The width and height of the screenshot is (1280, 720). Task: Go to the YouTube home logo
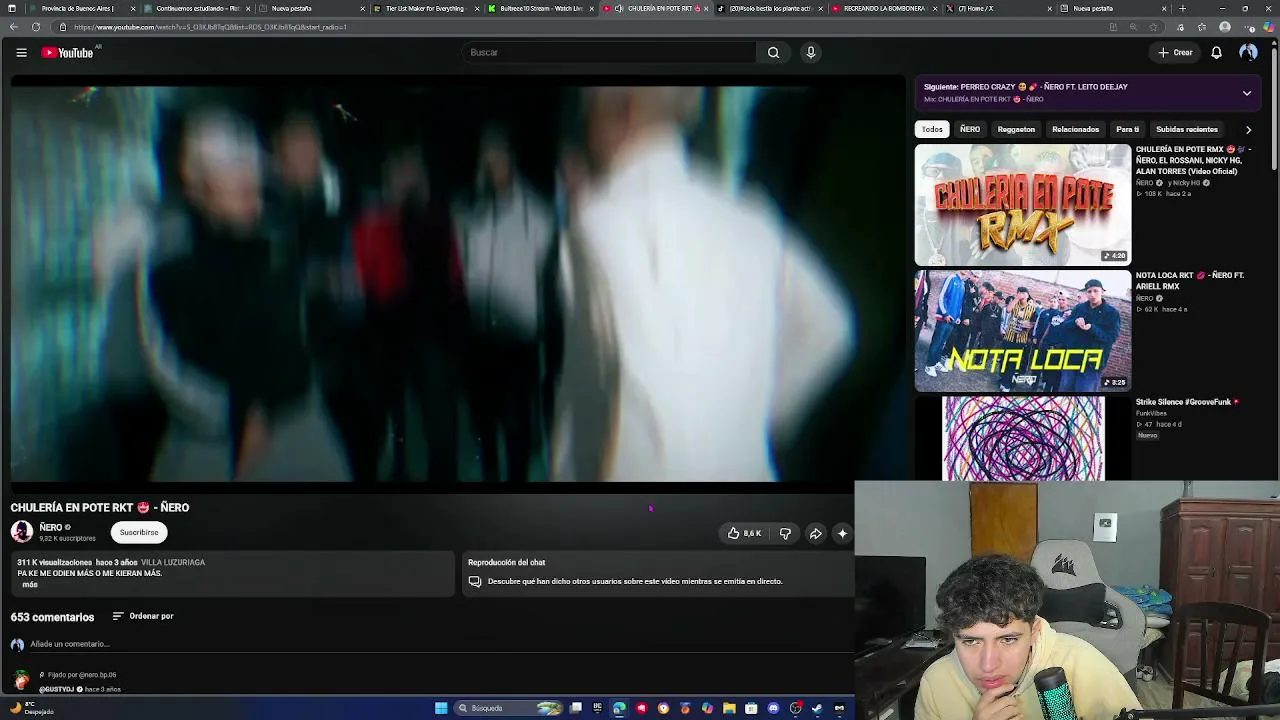pos(67,52)
